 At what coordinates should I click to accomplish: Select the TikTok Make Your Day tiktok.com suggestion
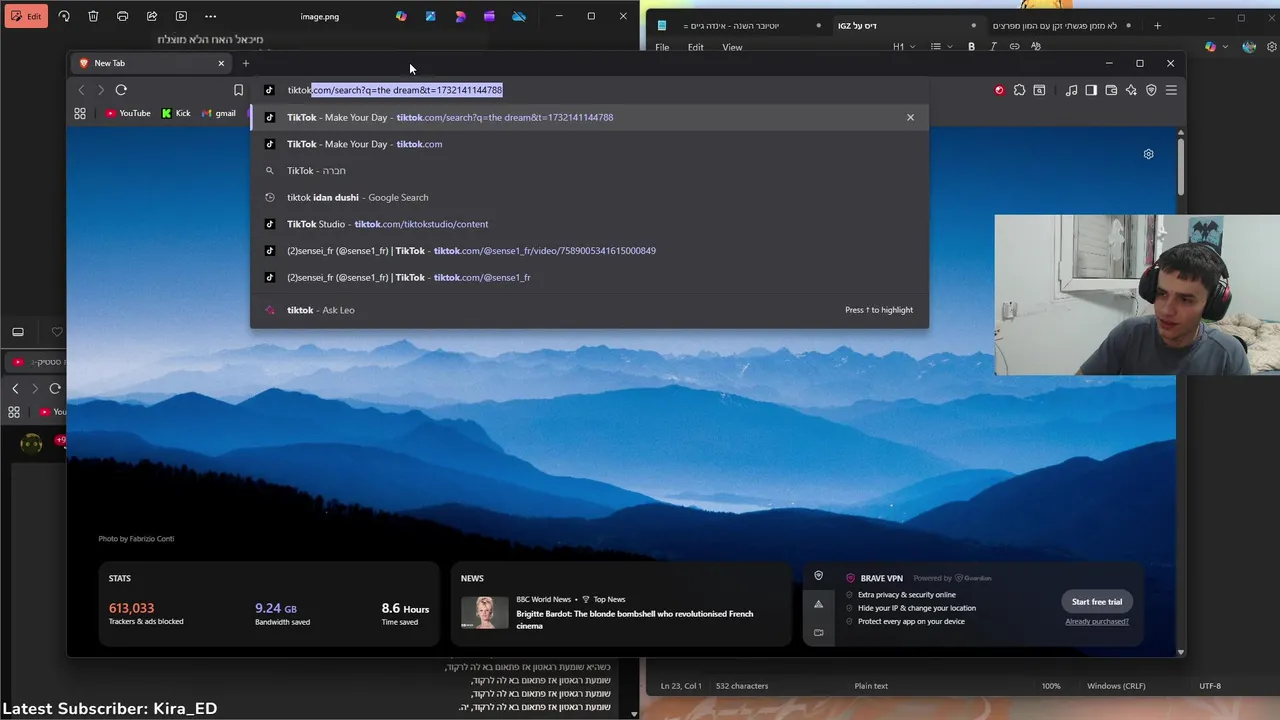click(589, 144)
